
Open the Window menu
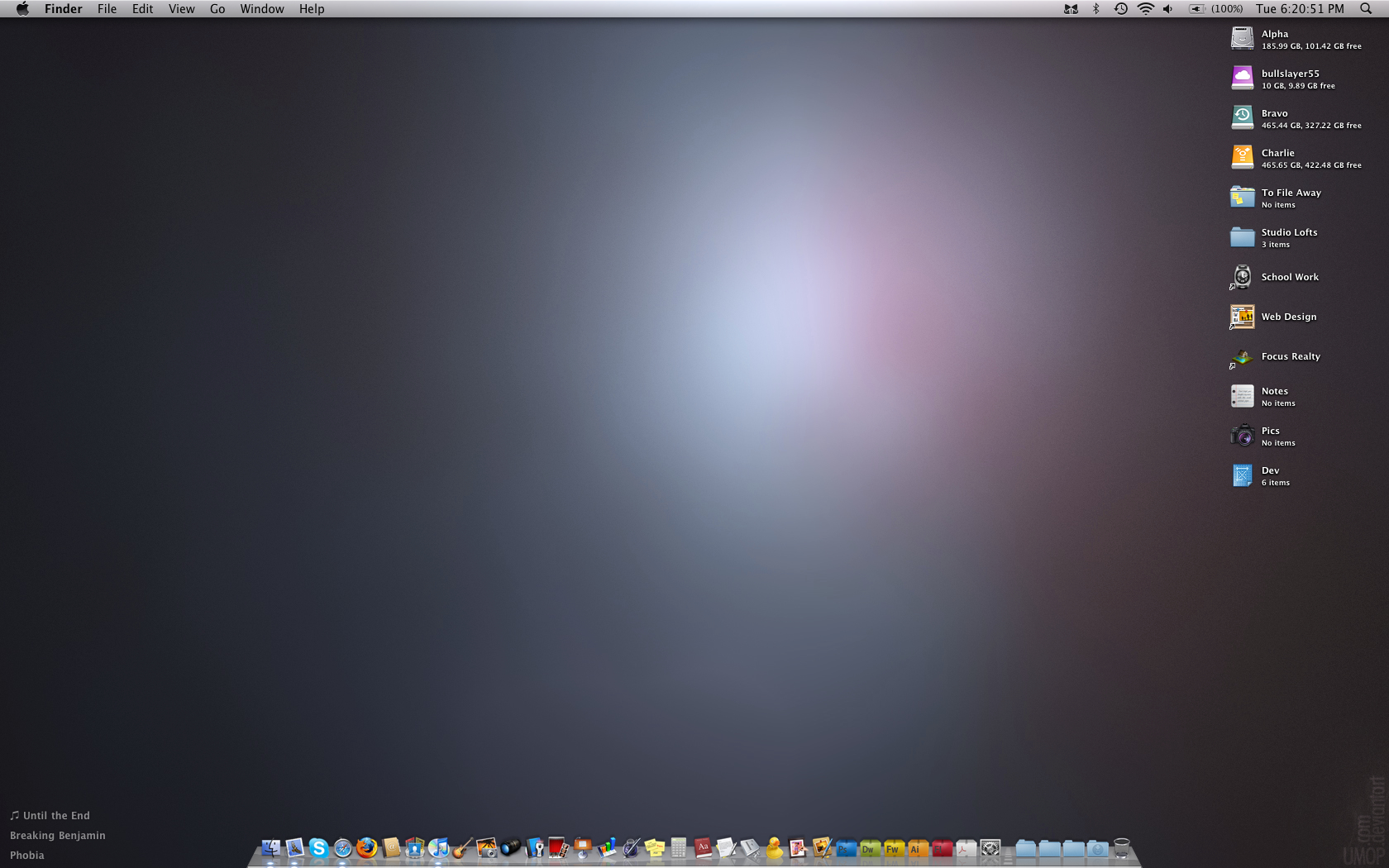[262, 9]
